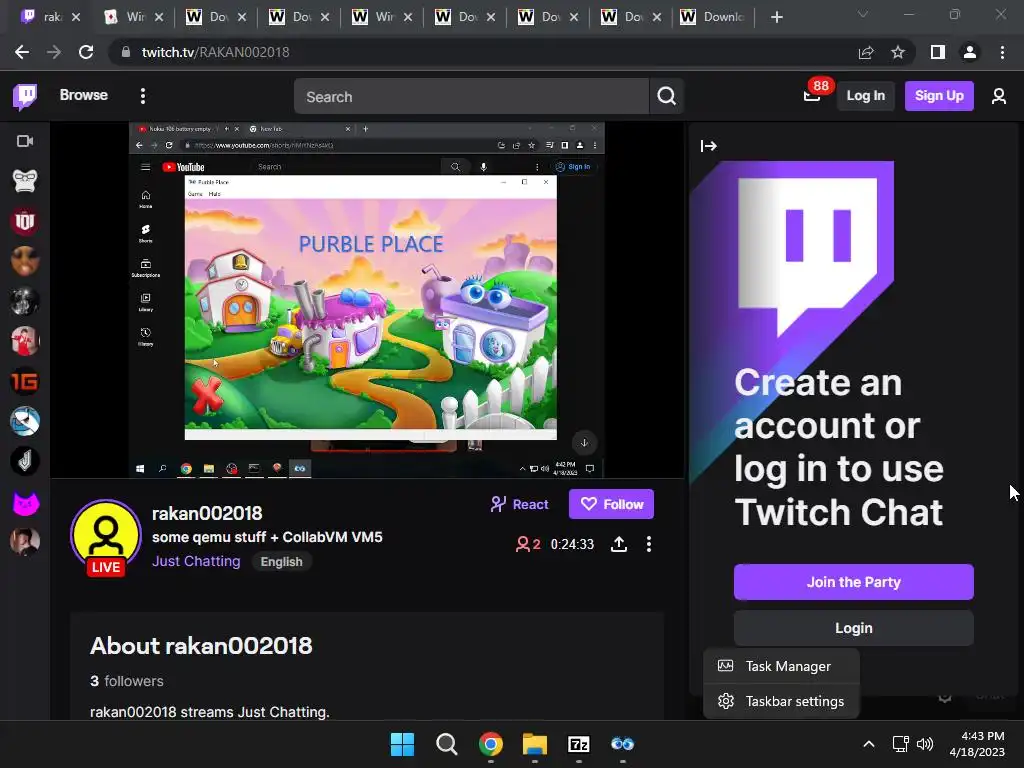Click the Chrome taskbar icon
Screen dimensions: 1024x768
click(x=490, y=744)
